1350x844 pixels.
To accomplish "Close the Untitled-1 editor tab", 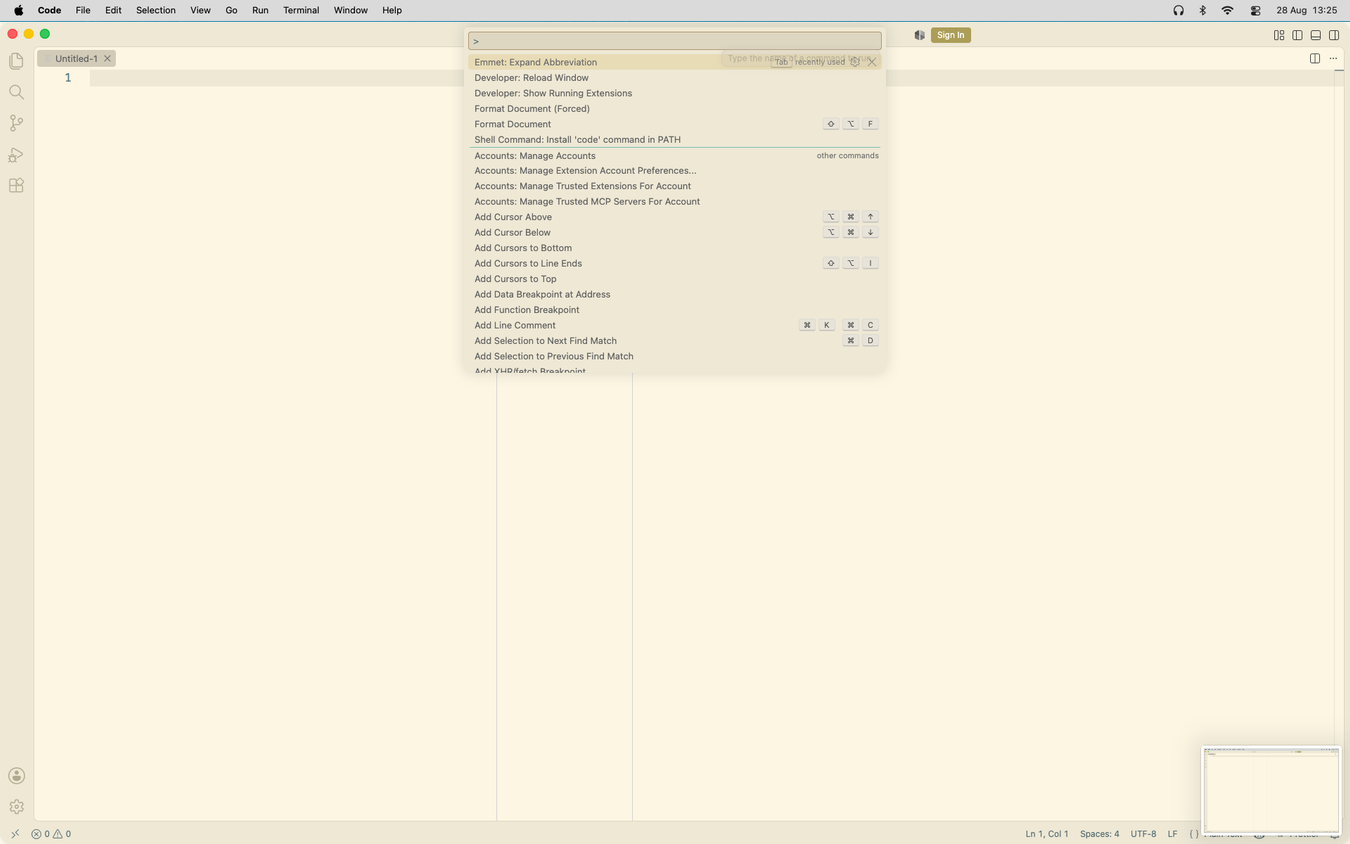I will 107,59.
